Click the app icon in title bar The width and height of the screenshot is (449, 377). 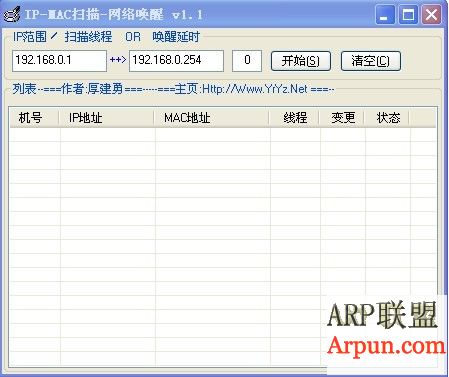click(11, 14)
